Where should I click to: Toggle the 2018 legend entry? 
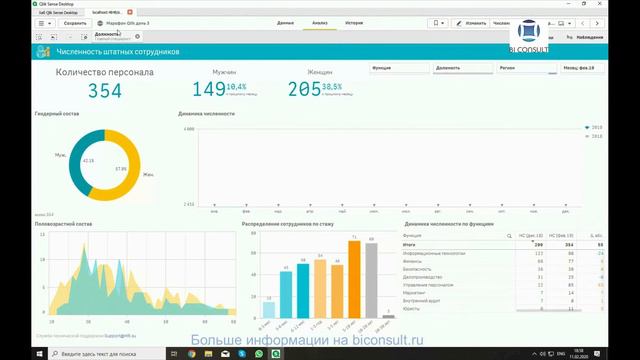[594, 136]
